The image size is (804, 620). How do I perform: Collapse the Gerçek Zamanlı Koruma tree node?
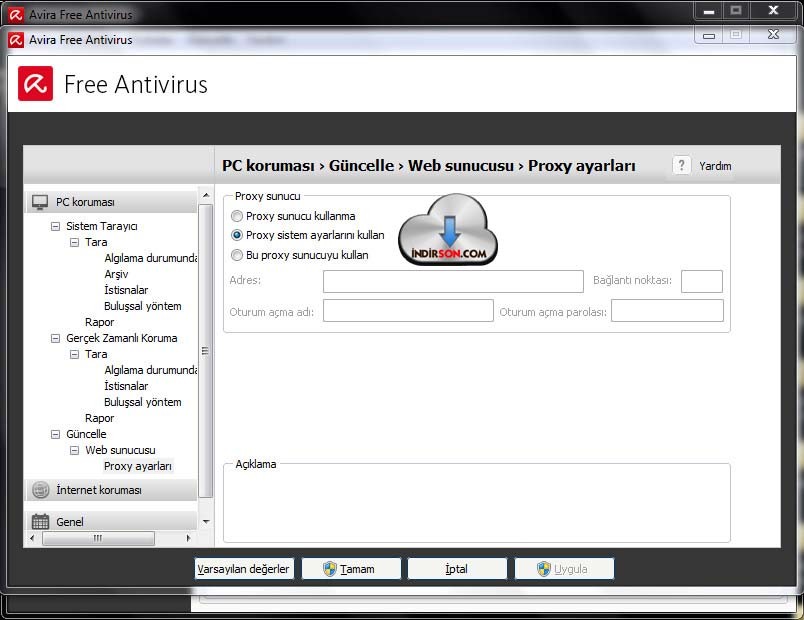point(55,338)
